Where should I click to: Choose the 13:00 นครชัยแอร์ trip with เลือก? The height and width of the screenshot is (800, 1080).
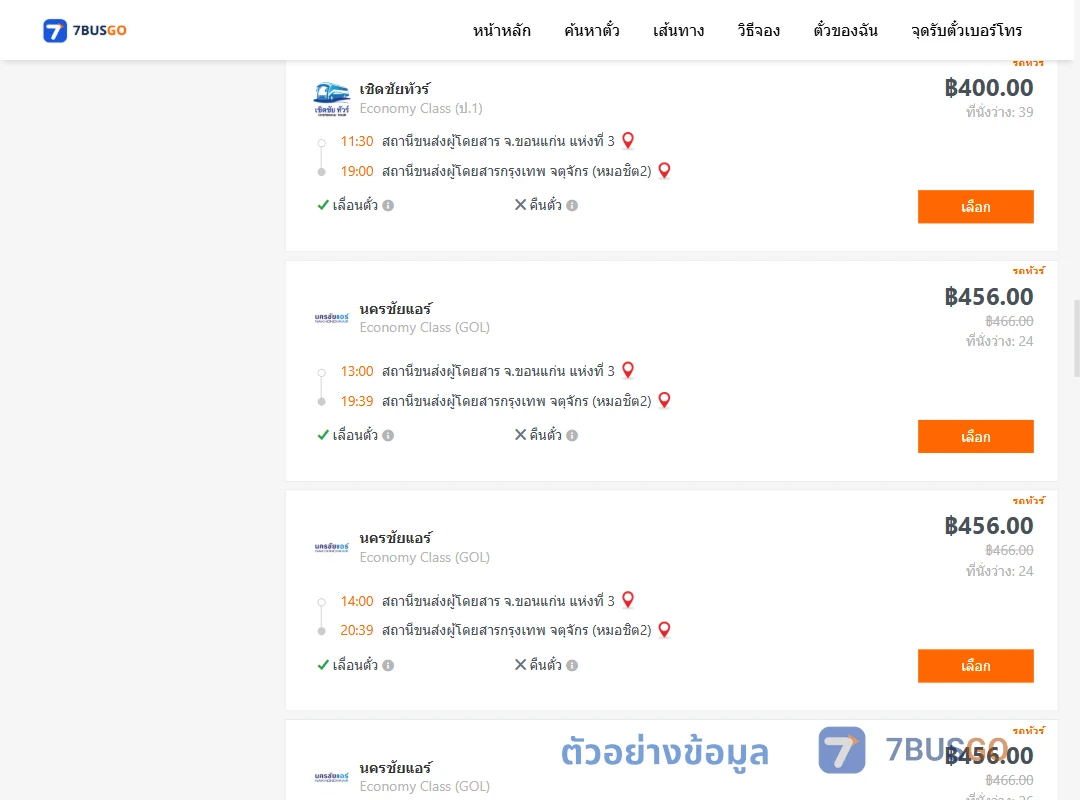[975, 436]
